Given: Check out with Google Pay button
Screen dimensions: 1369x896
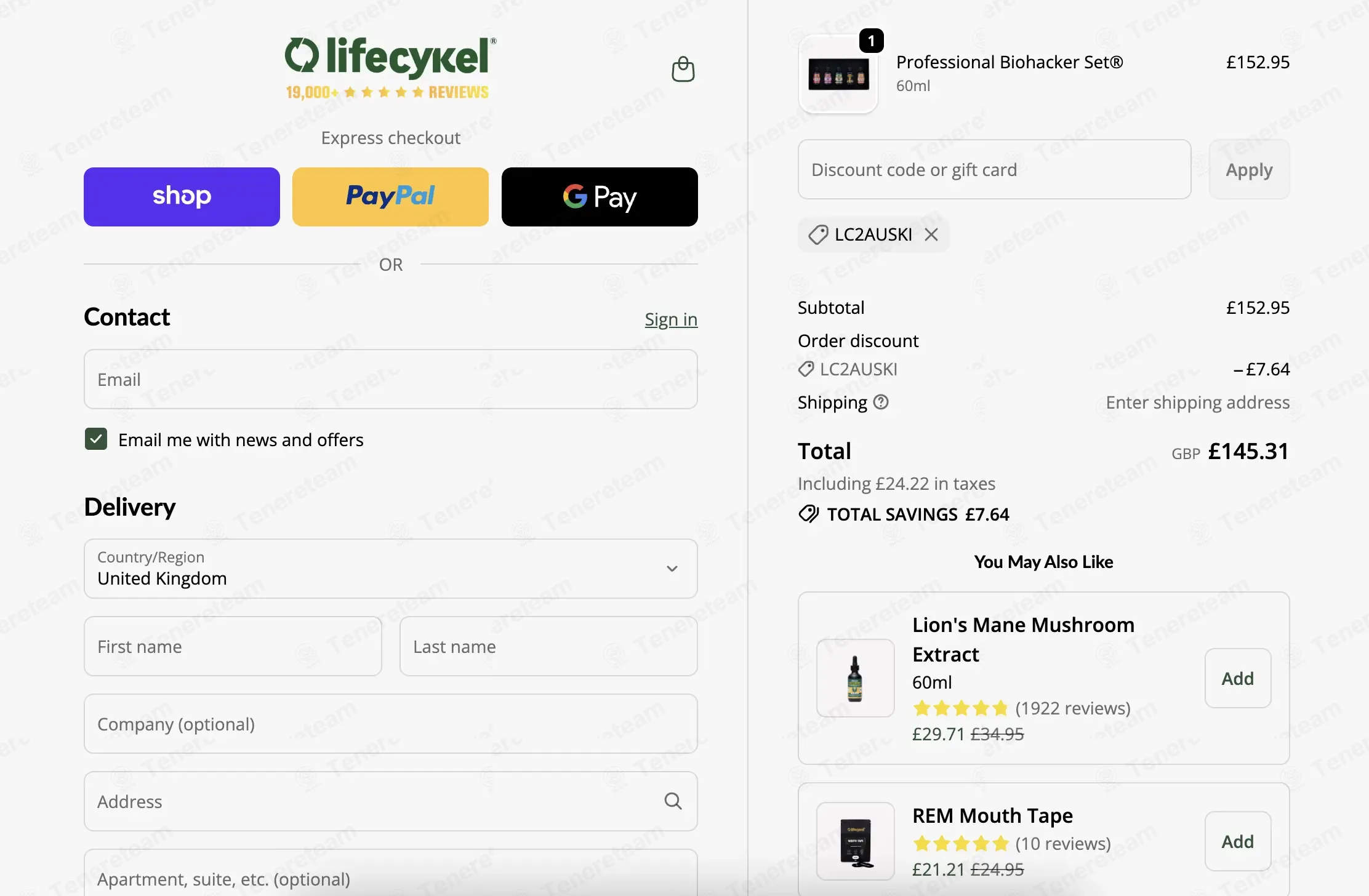Looking at the screenshot, I should tap(600, 197).
